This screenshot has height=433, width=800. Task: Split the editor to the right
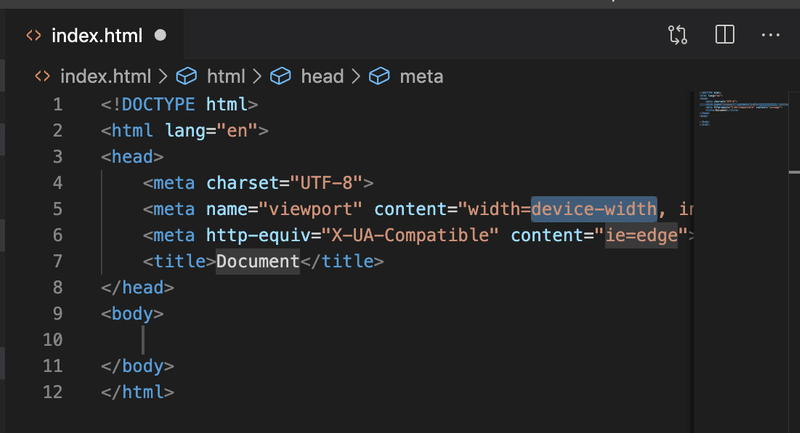725,35
